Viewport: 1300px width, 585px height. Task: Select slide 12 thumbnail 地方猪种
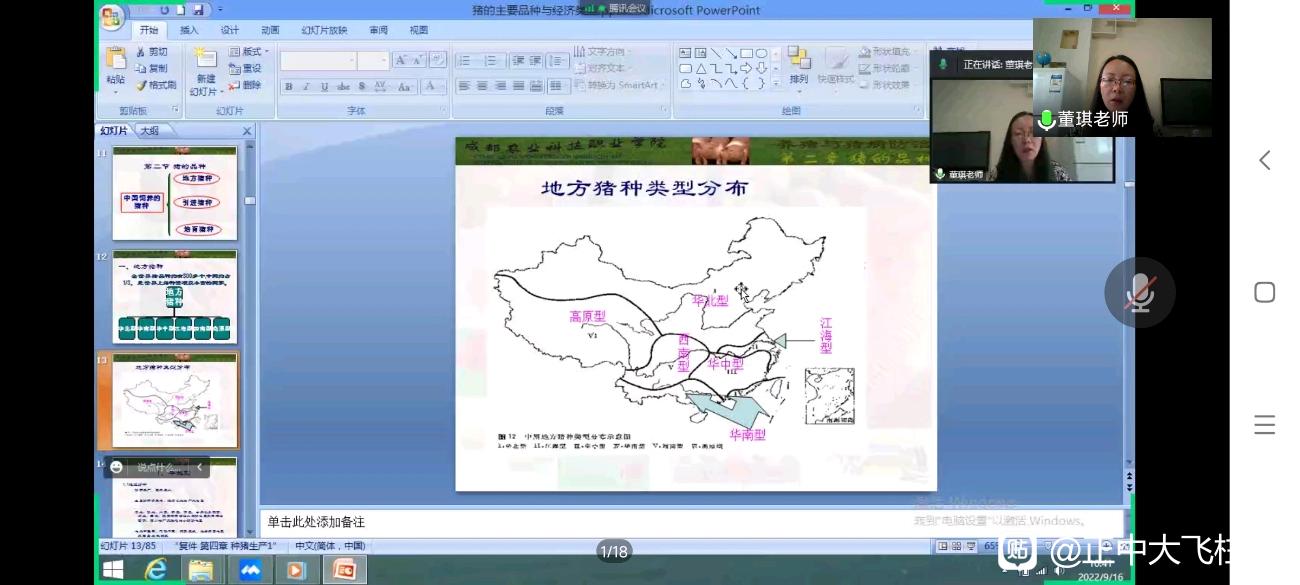pyautogui.click(x=174, y=297)
